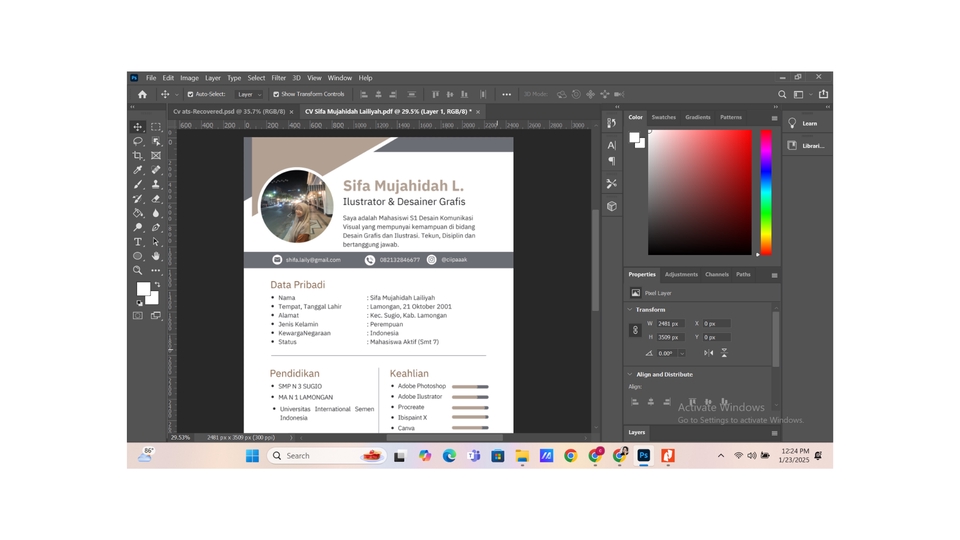Viewport: 960px width, 540px height.
Task: Click inside the red color picker field
Action: (700, 192)
